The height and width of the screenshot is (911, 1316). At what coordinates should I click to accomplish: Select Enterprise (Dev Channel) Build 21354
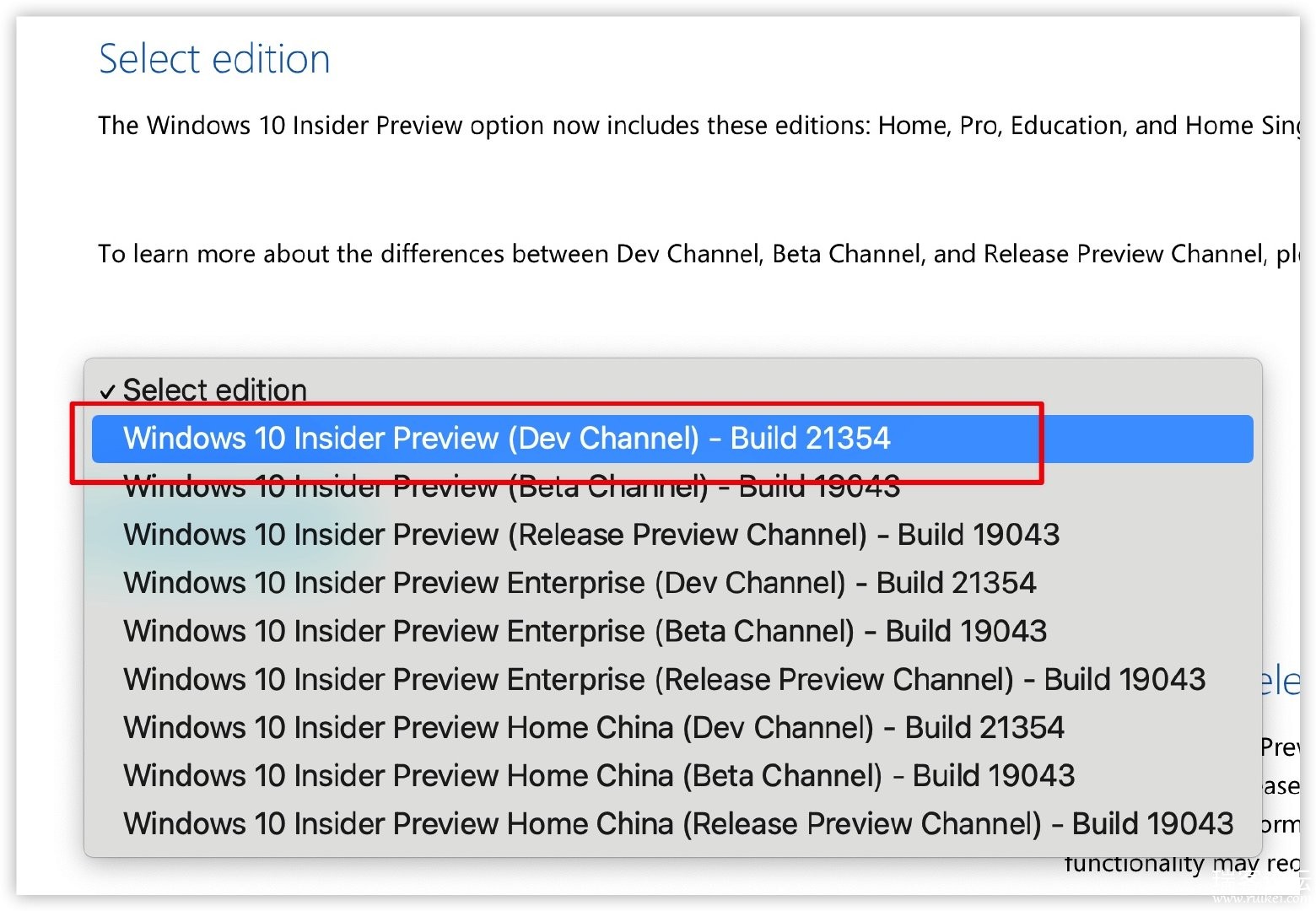pyautogui.click(x=672, y=583)
